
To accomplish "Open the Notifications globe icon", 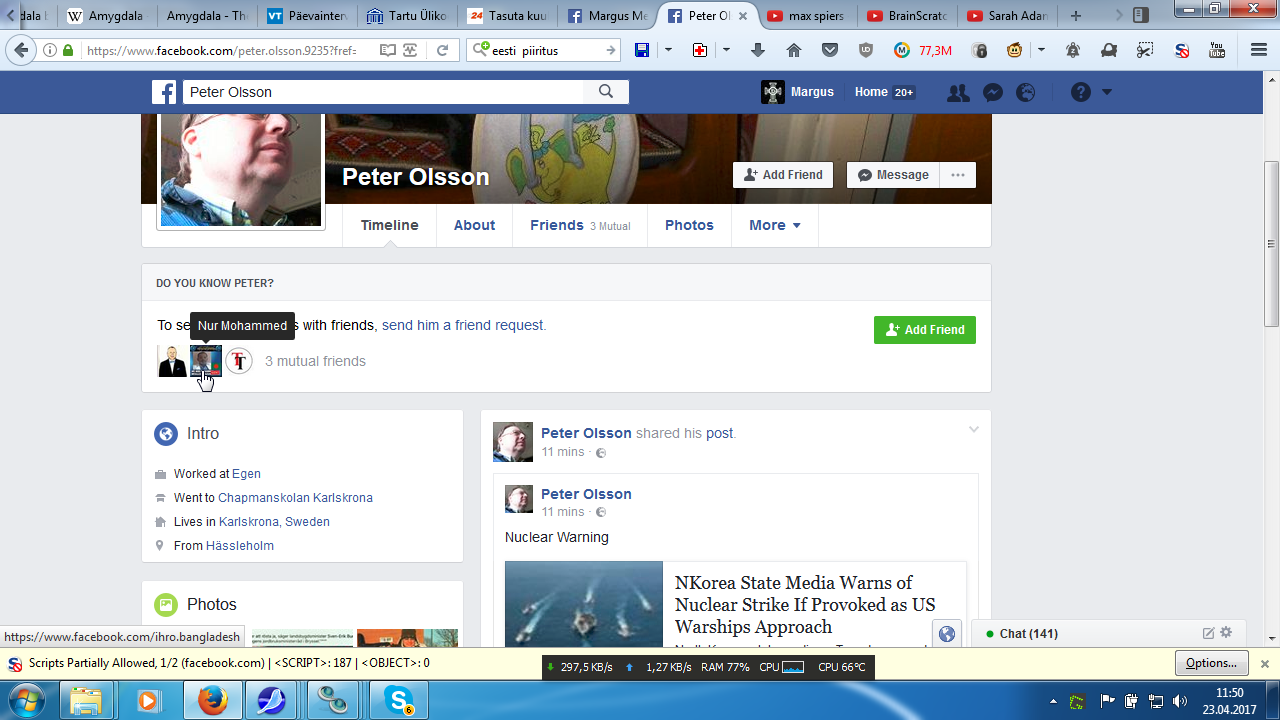I will pyautogui.click(x=1026, y=92).
